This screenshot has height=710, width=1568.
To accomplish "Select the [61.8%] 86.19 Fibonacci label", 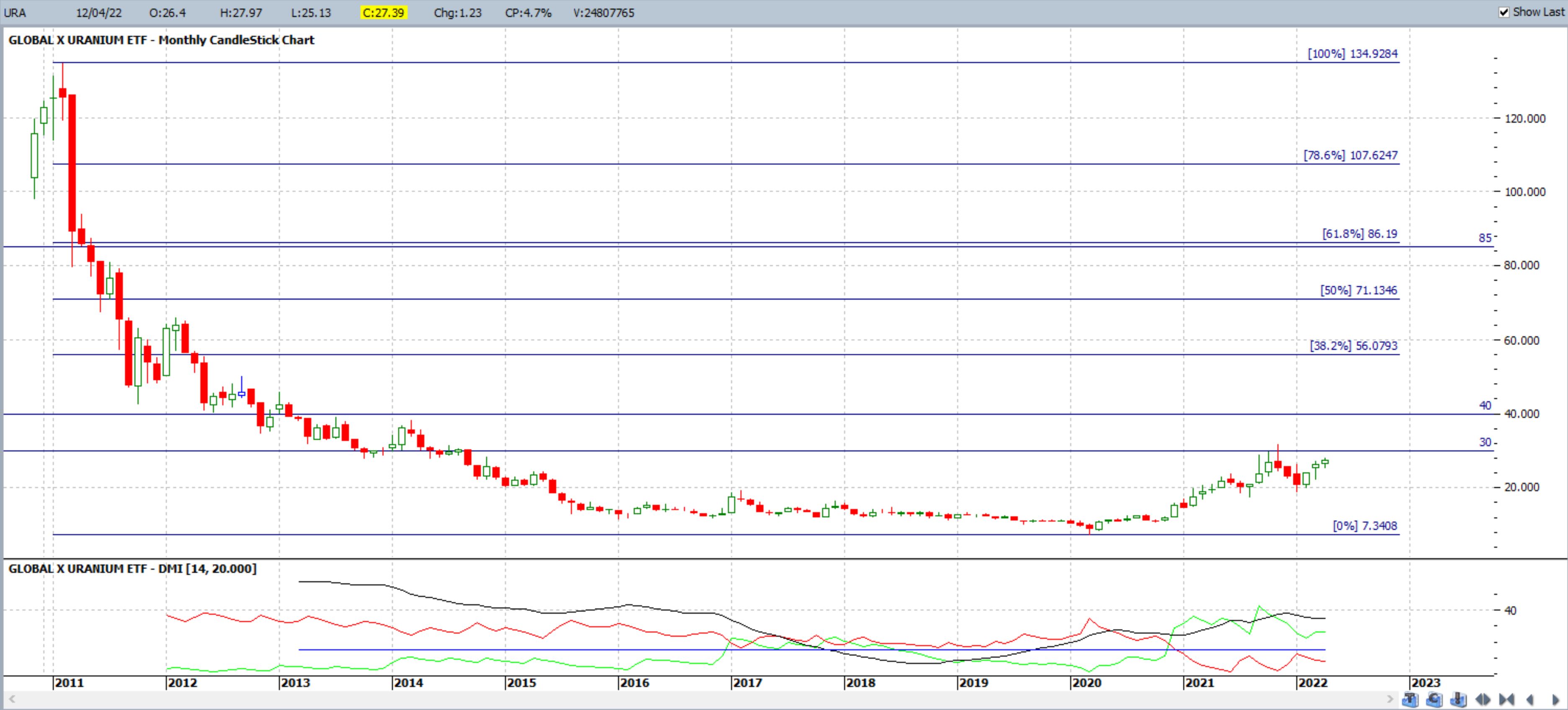I will [1360, 234].
